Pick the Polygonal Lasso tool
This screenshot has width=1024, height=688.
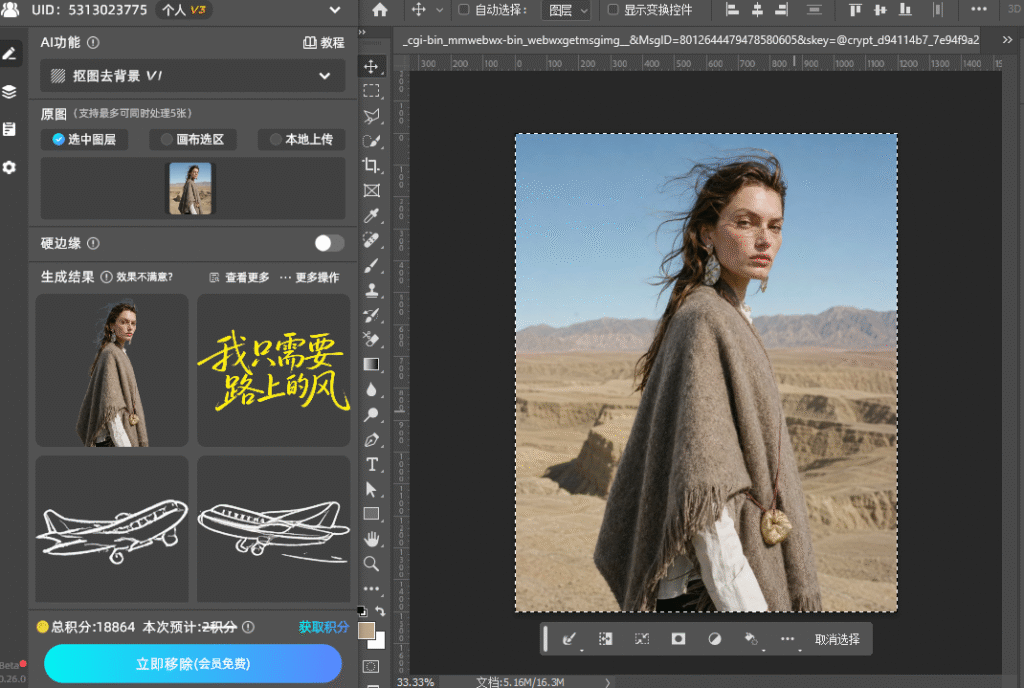click(x=371, y=116)
